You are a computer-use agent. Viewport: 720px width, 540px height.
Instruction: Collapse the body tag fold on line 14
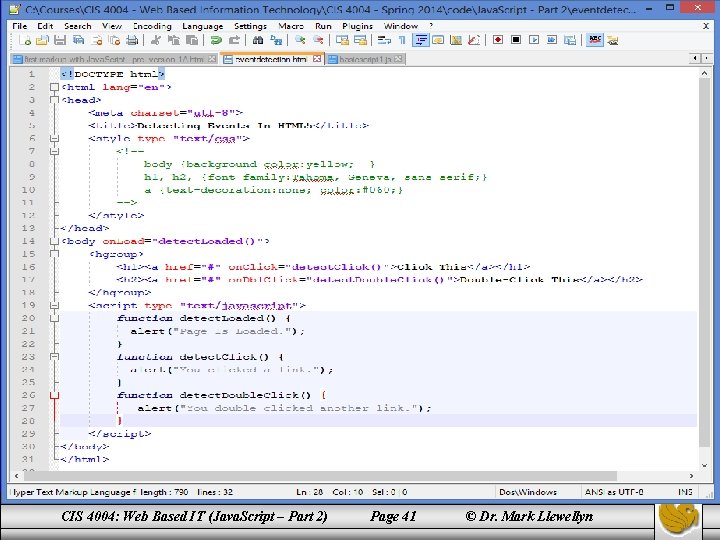(54, 241)
